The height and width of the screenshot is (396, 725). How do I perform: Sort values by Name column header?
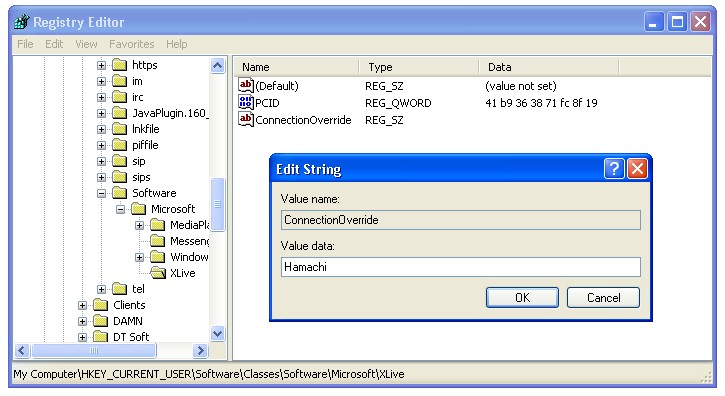point(296,67)
